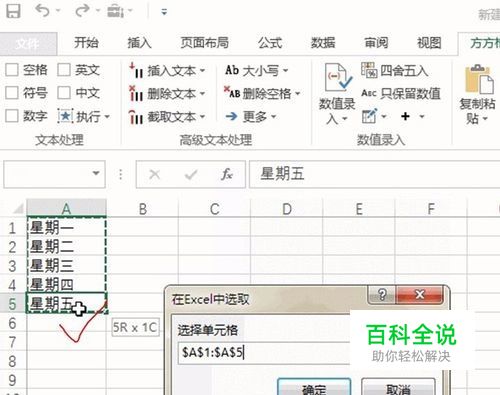Viewport: 500px width, 395px height.
Task: Click cell containing 星期二
Action: click(x=66, y=247)
